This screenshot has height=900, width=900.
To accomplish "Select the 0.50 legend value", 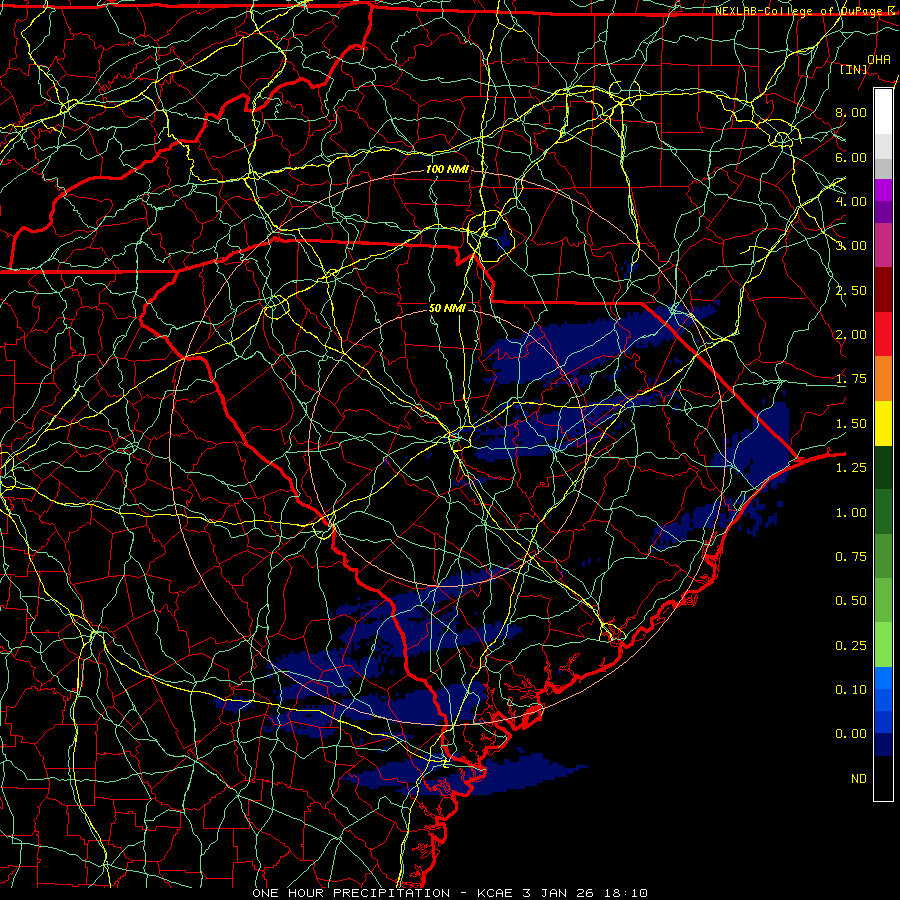I will click(851, 601).
